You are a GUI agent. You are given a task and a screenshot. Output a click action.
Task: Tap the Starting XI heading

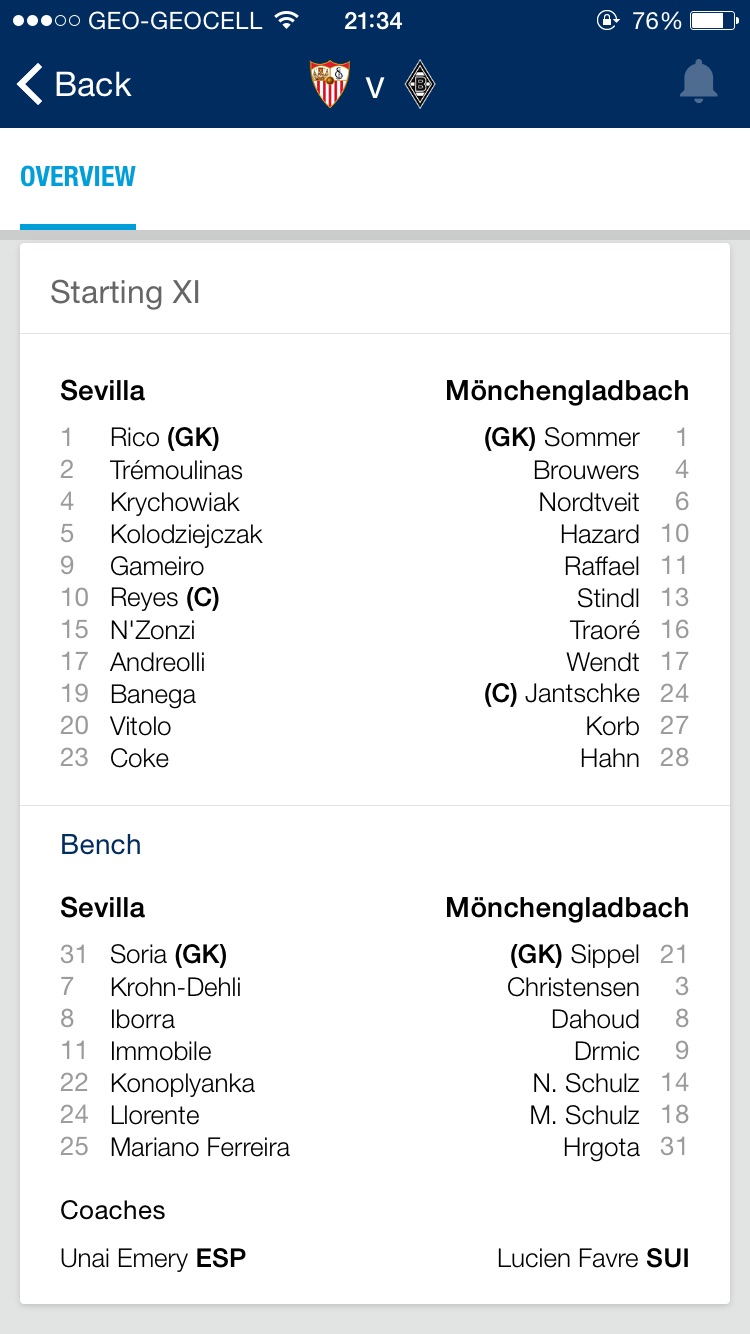(x=126, y=292)
